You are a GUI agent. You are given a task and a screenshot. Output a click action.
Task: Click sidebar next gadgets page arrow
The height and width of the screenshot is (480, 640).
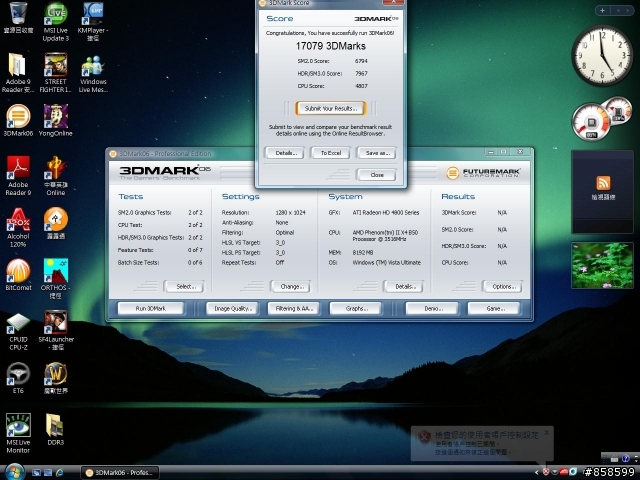(629, 11)
